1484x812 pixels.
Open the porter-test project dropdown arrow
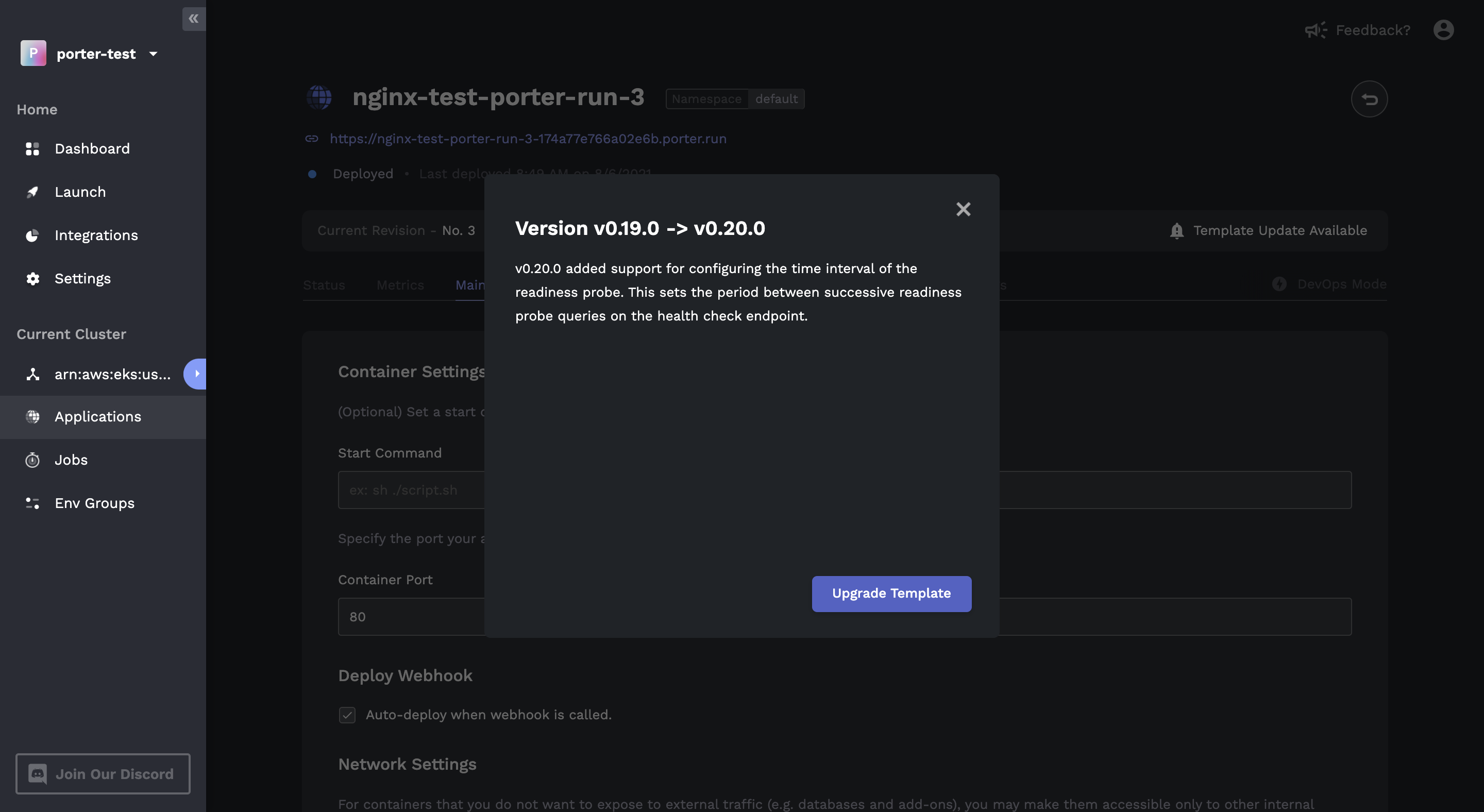point(153,54)
